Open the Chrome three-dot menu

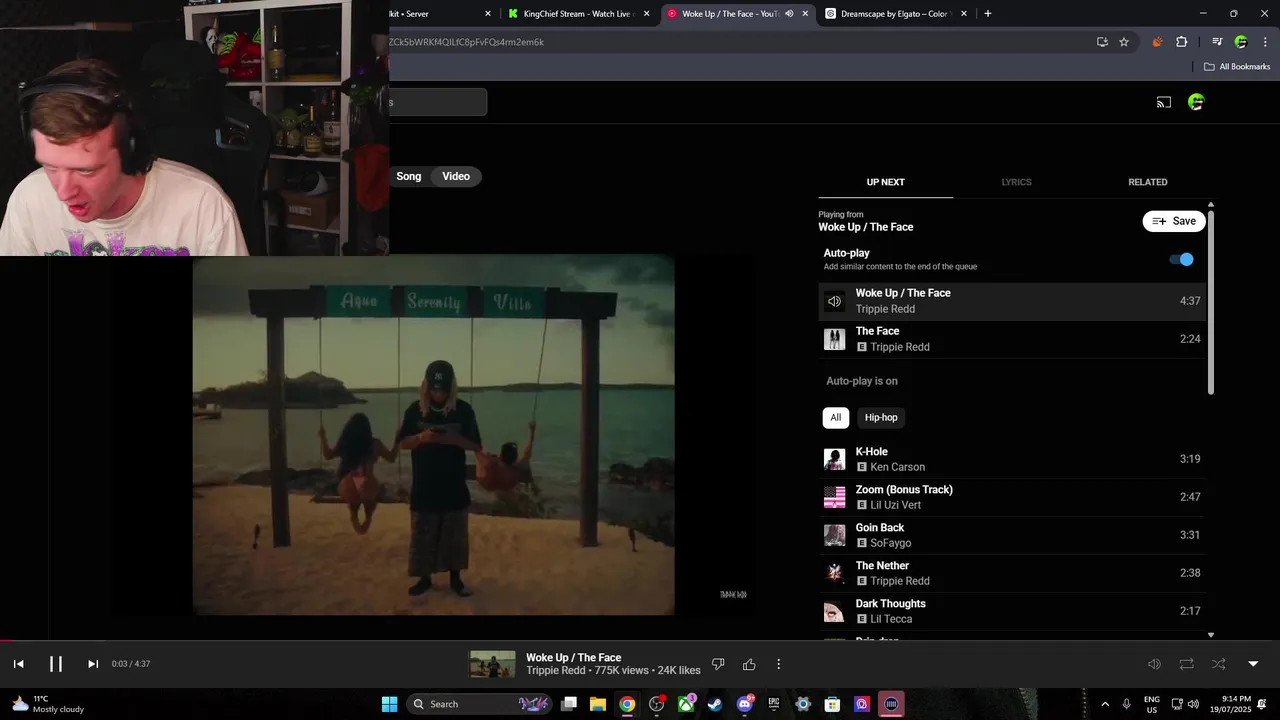click(x=1266, y=42)
